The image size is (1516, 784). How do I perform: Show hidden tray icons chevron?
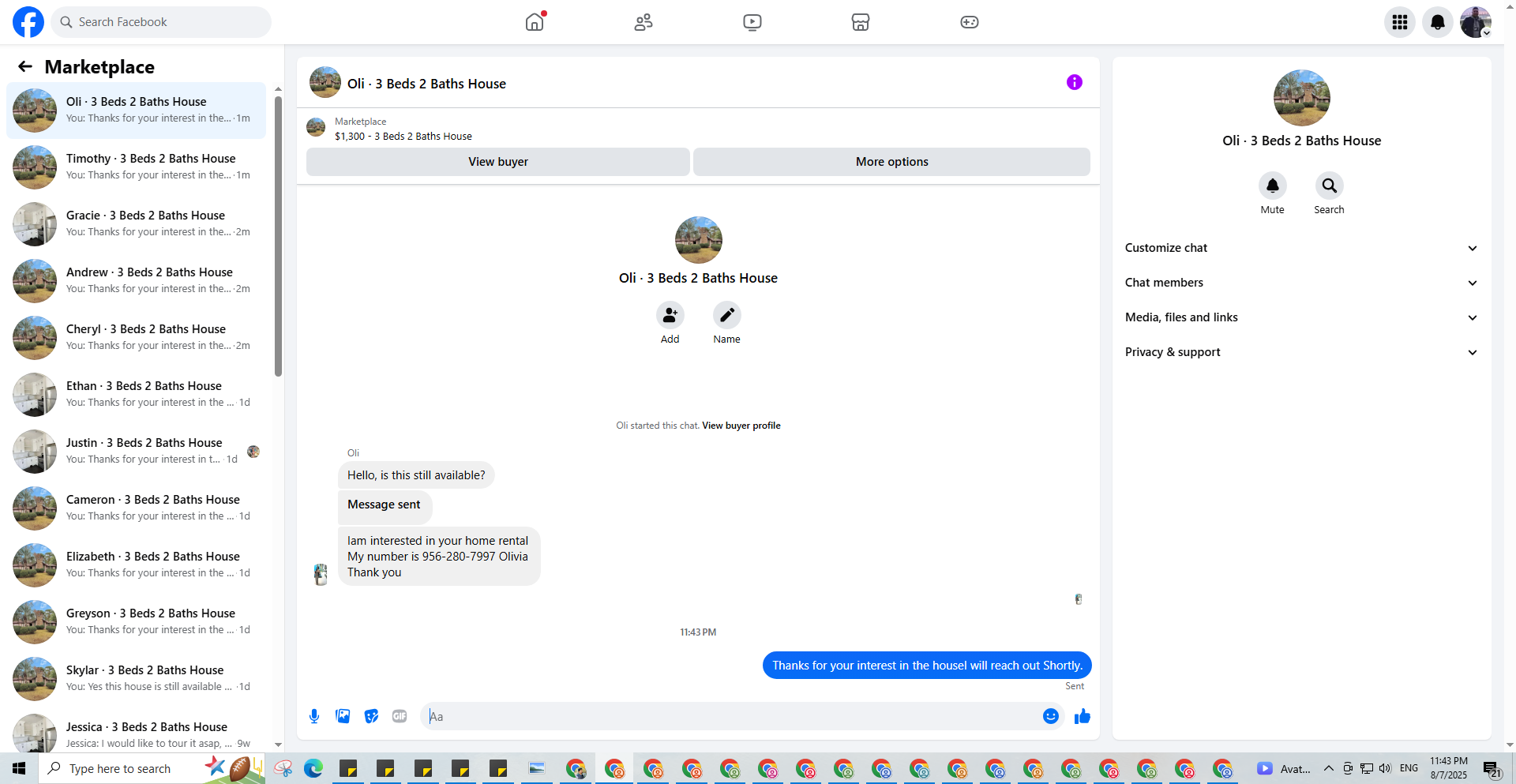[x=1329, y=768]
